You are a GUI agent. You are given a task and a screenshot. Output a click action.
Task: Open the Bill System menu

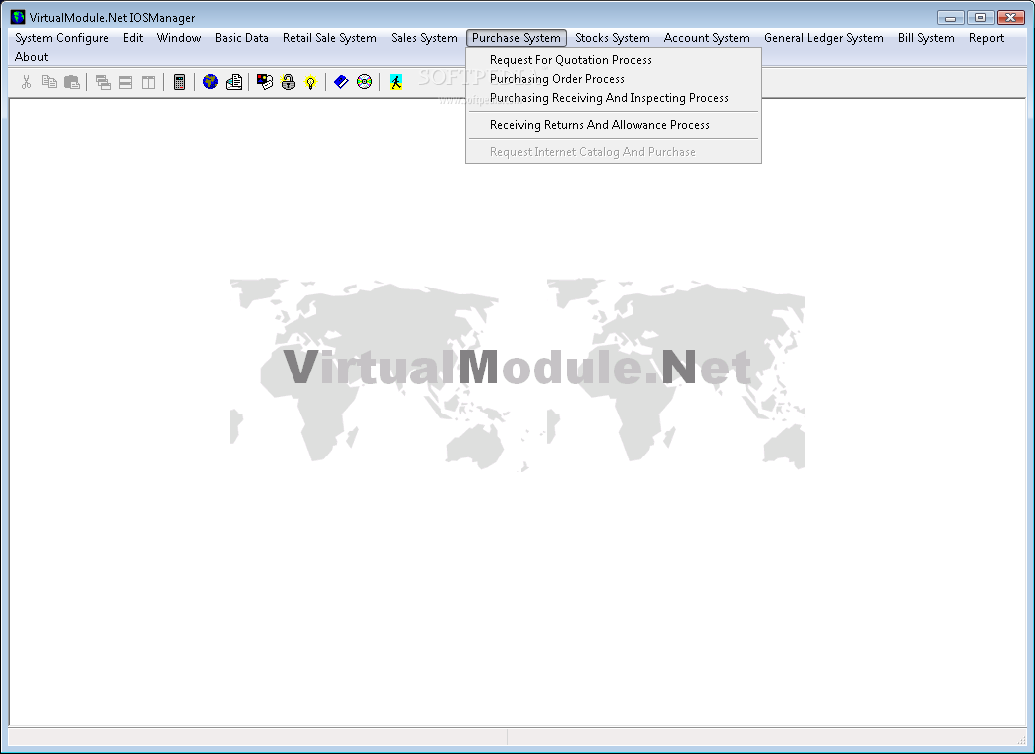tap(926, 38)
